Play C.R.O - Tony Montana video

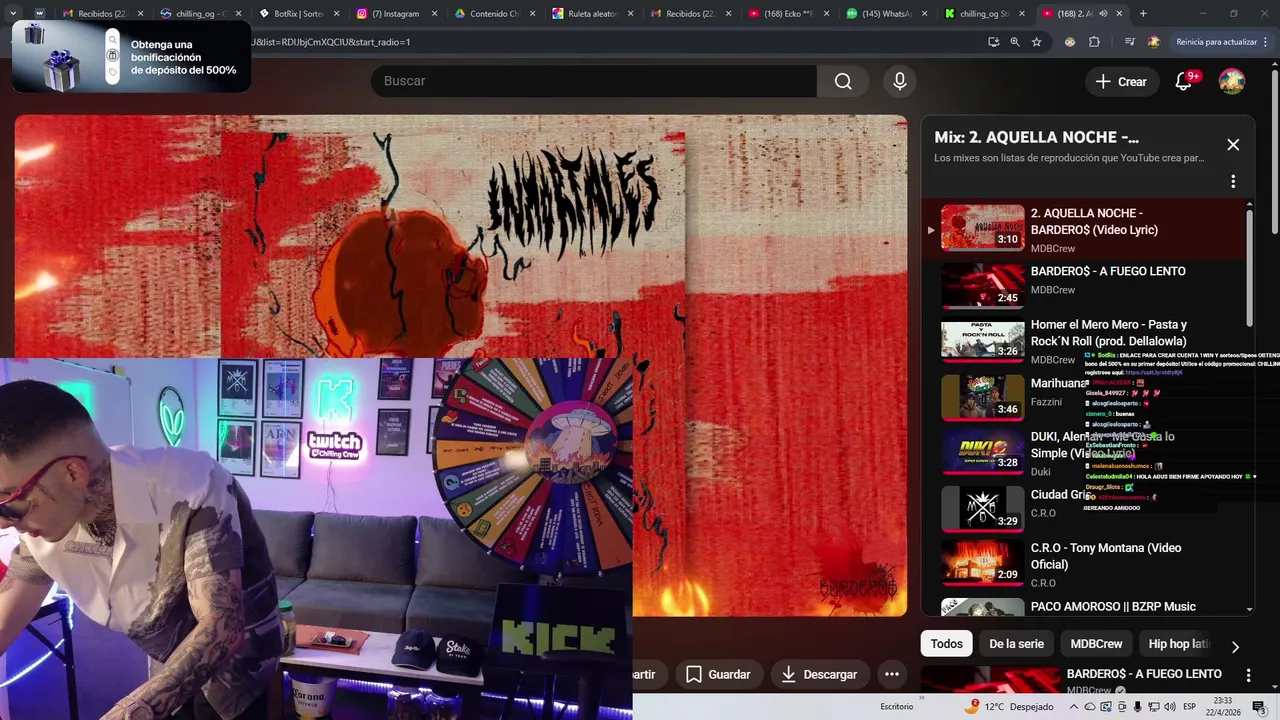[x=1085, y=564]
